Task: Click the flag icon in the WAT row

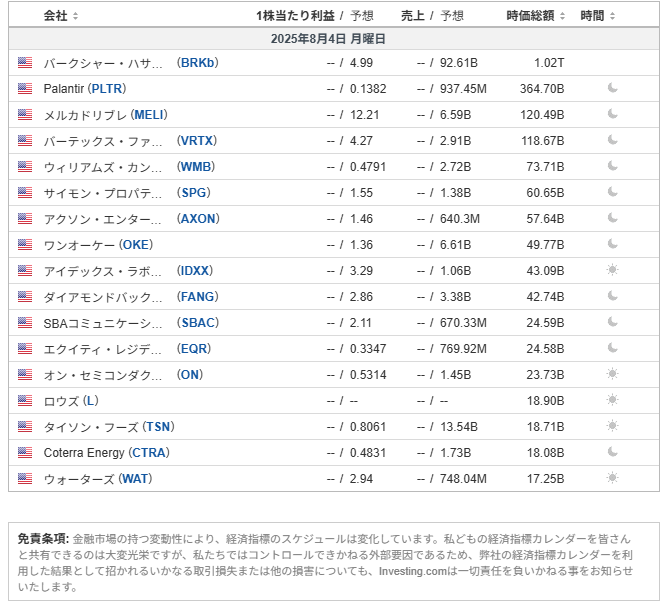Action: pos(25,479)
